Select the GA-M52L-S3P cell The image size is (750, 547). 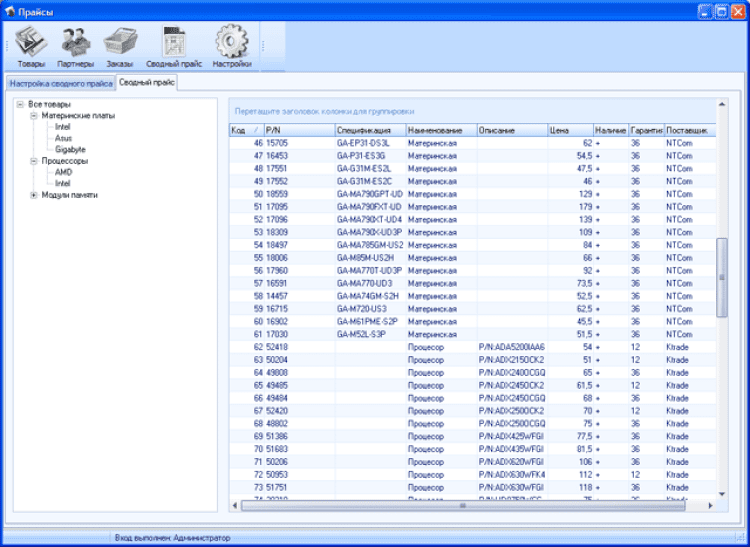point(370,334)
